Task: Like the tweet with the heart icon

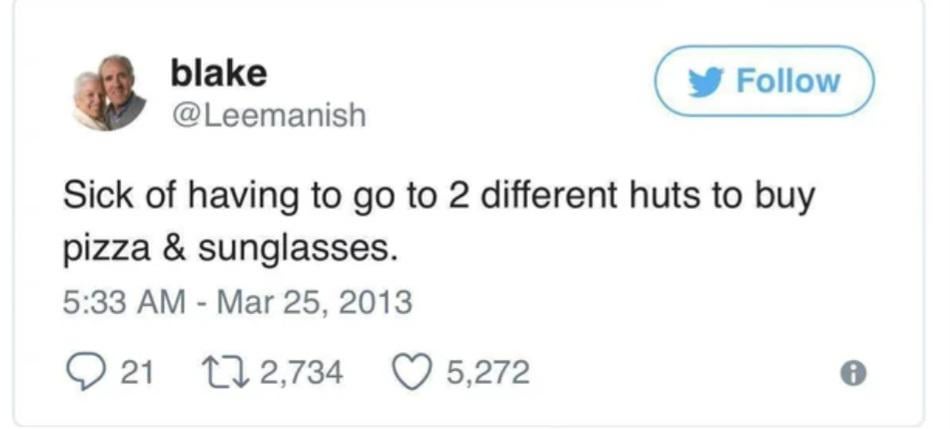Action: click(410, 373)
